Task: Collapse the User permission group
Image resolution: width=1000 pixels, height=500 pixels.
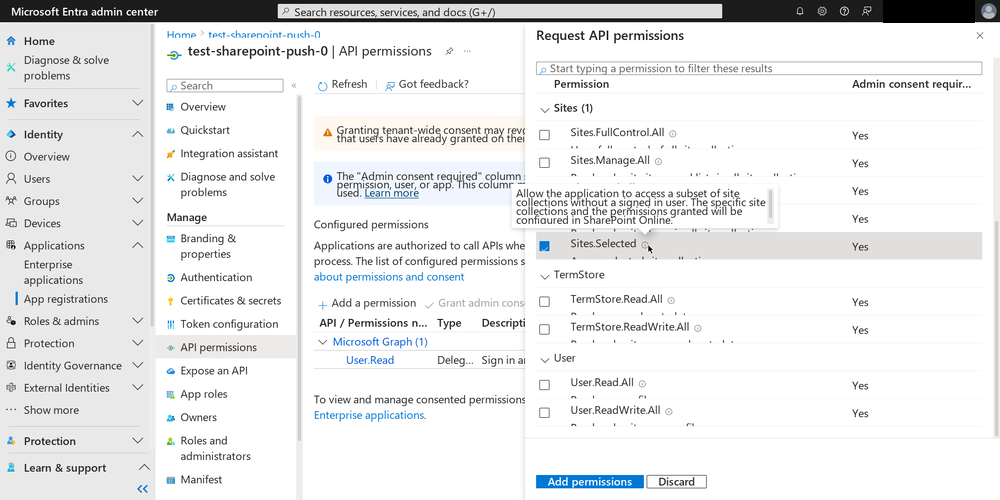Action: [544, 360]
